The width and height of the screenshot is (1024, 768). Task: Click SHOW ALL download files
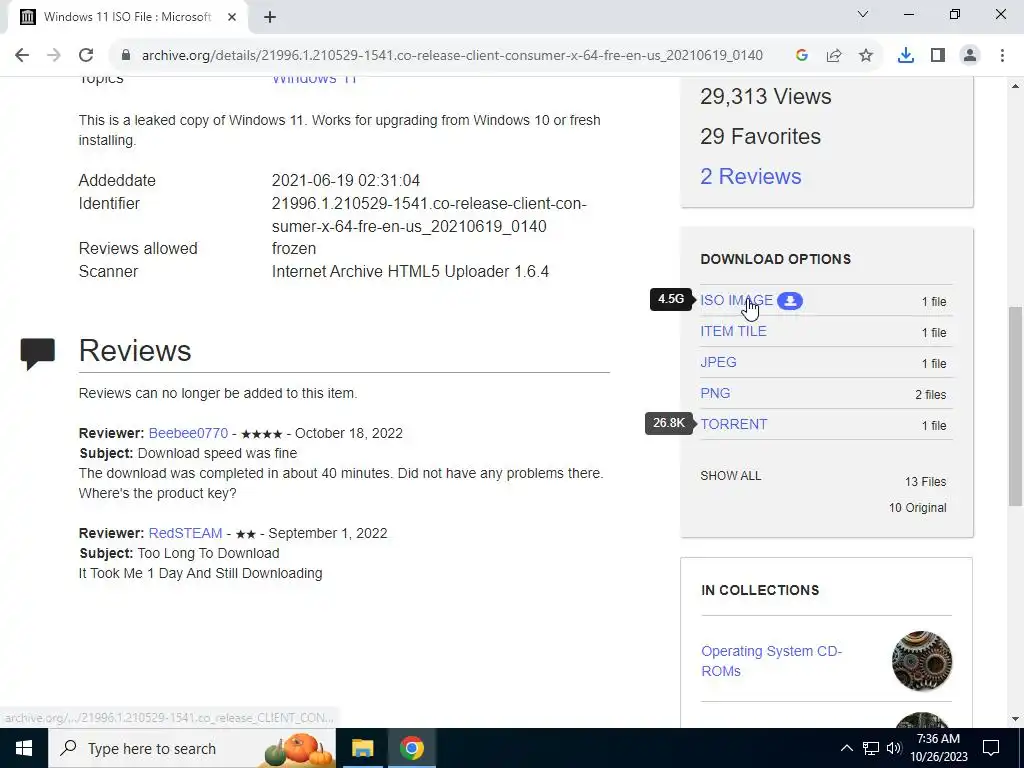click(x=731, y=476)
